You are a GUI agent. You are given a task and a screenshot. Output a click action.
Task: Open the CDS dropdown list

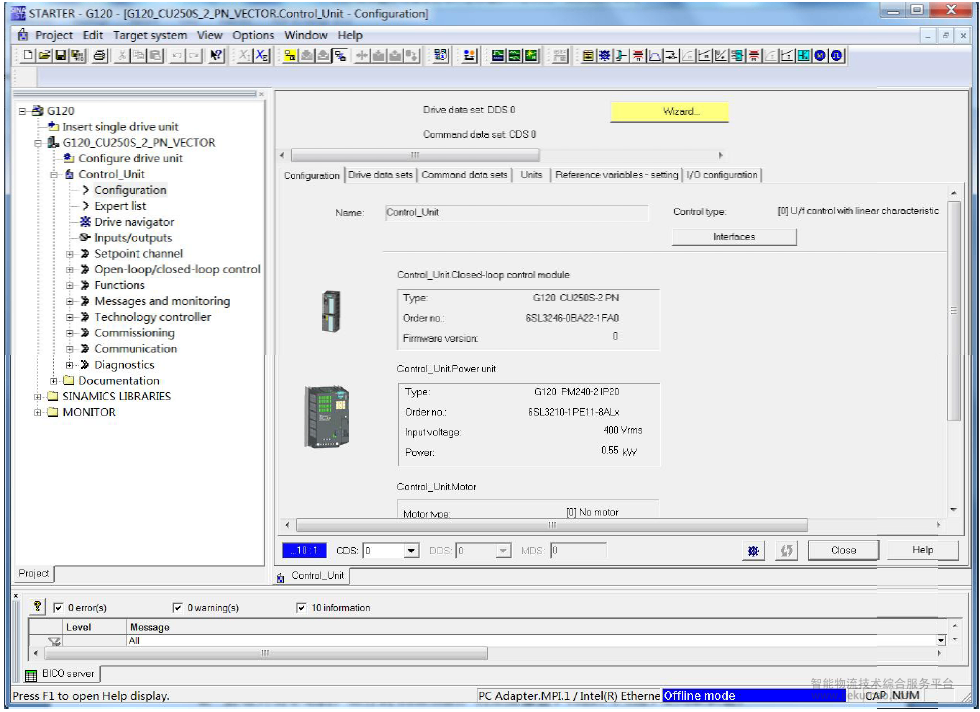click(411, 551)
